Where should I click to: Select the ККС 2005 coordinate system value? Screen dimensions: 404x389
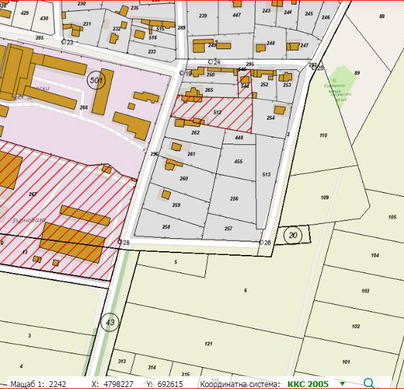click(308, 384)
